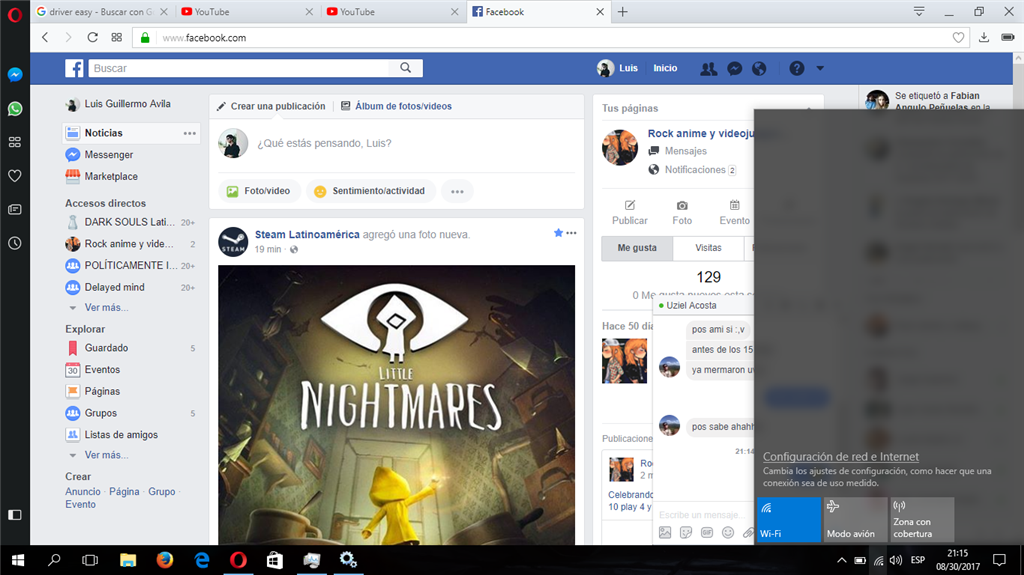
Task: Open Noticias options ellipsis
Action: 189,133
